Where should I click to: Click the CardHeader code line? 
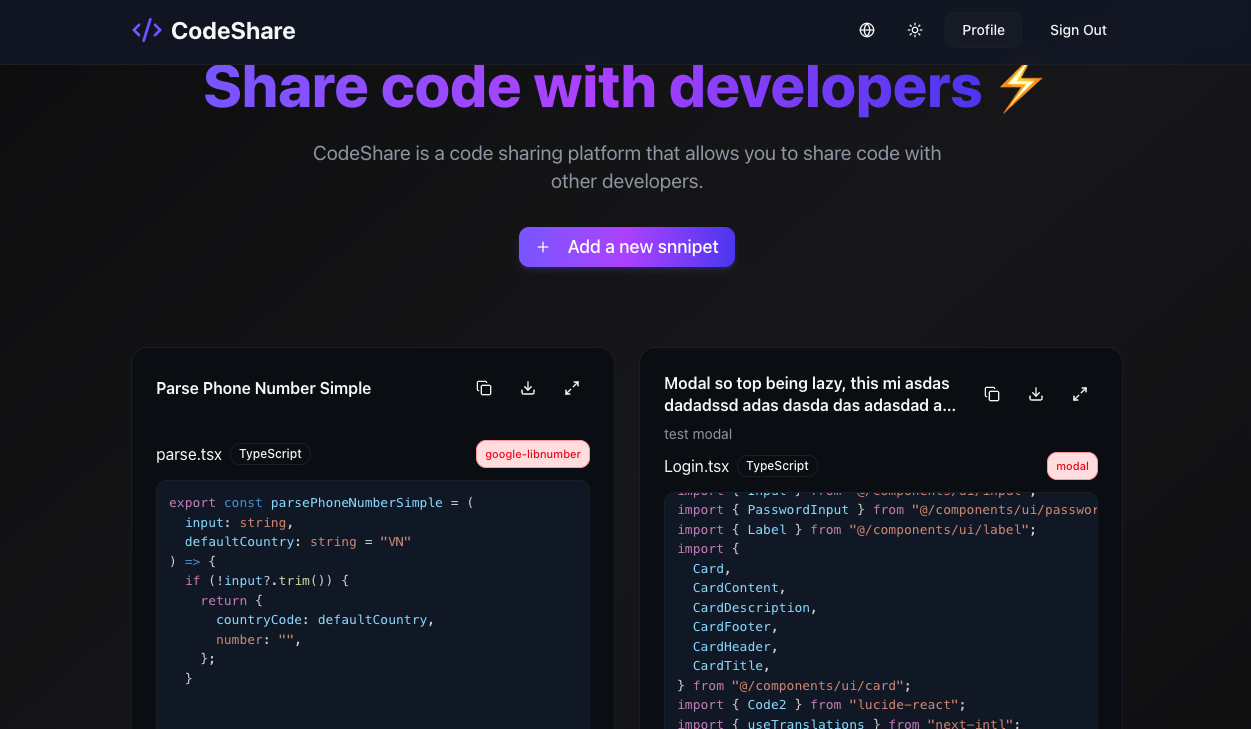pos(735,647)
